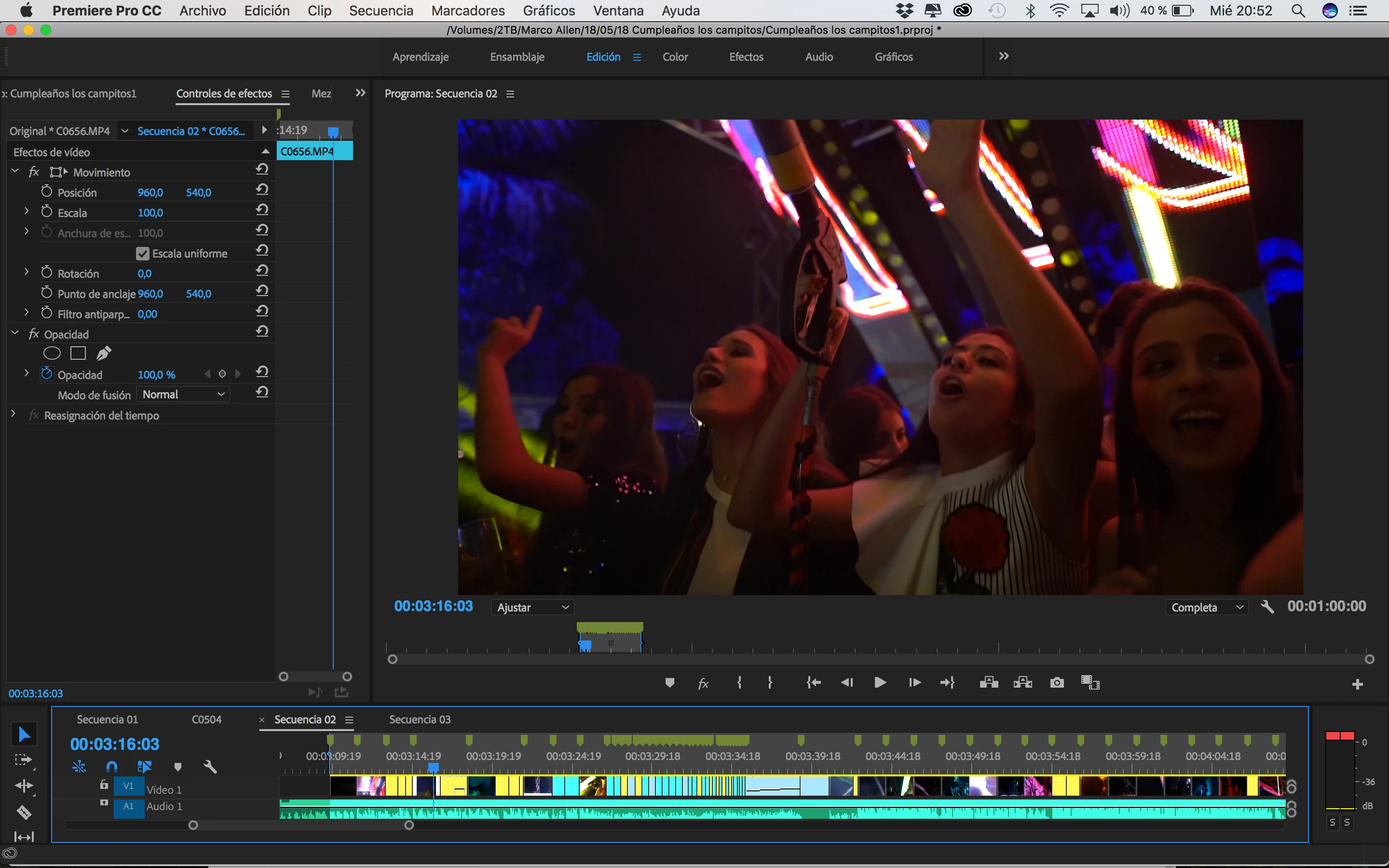Click the Add Marker button in Program monitor

pos(669,682)
